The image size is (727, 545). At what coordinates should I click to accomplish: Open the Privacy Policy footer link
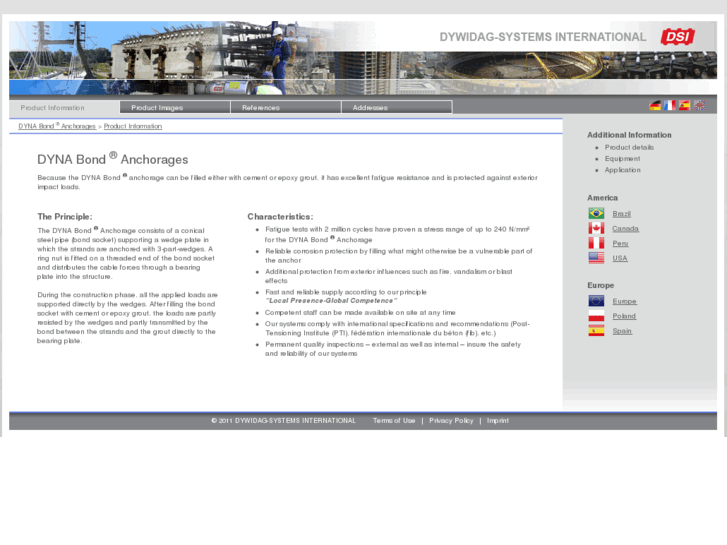coord(451,421)
